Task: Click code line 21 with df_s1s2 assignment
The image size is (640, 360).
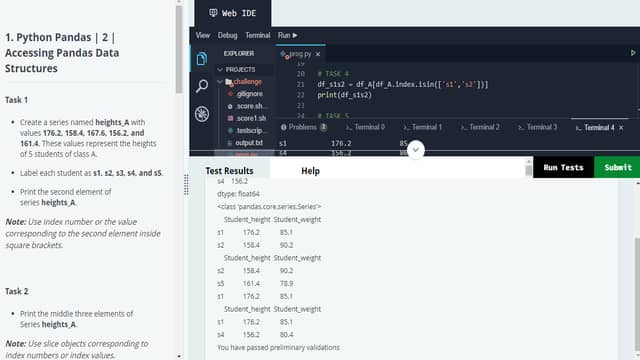Action: [402, 84]
